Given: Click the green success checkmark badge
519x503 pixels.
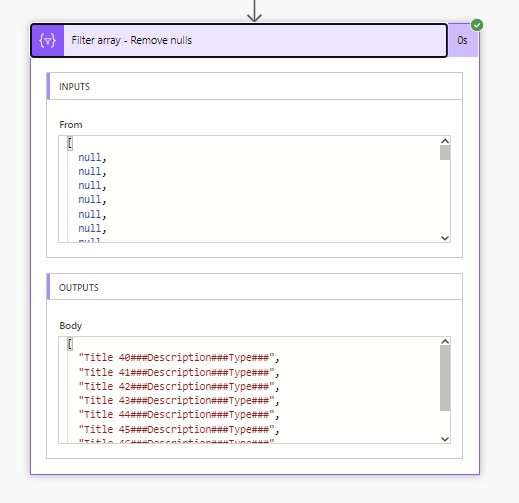Looking at the screenshot, I should (477, 25).
